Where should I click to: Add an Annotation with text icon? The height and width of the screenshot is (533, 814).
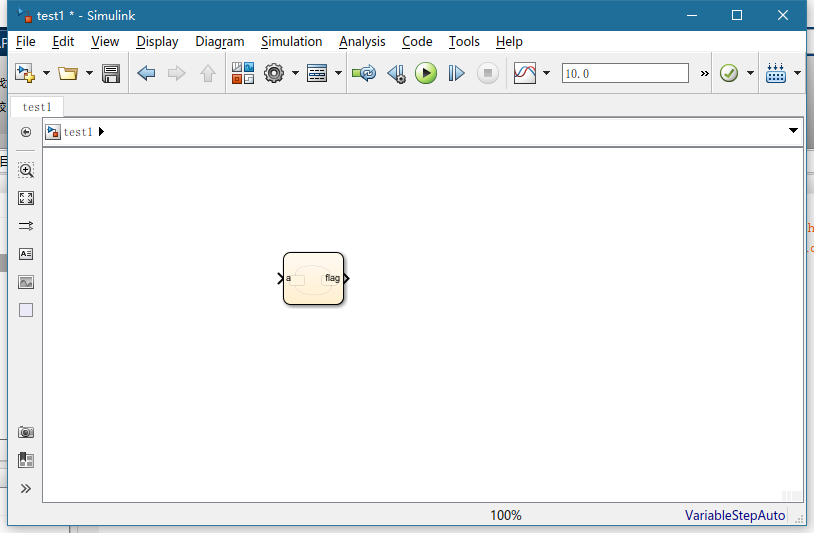[x=25, y=254]
